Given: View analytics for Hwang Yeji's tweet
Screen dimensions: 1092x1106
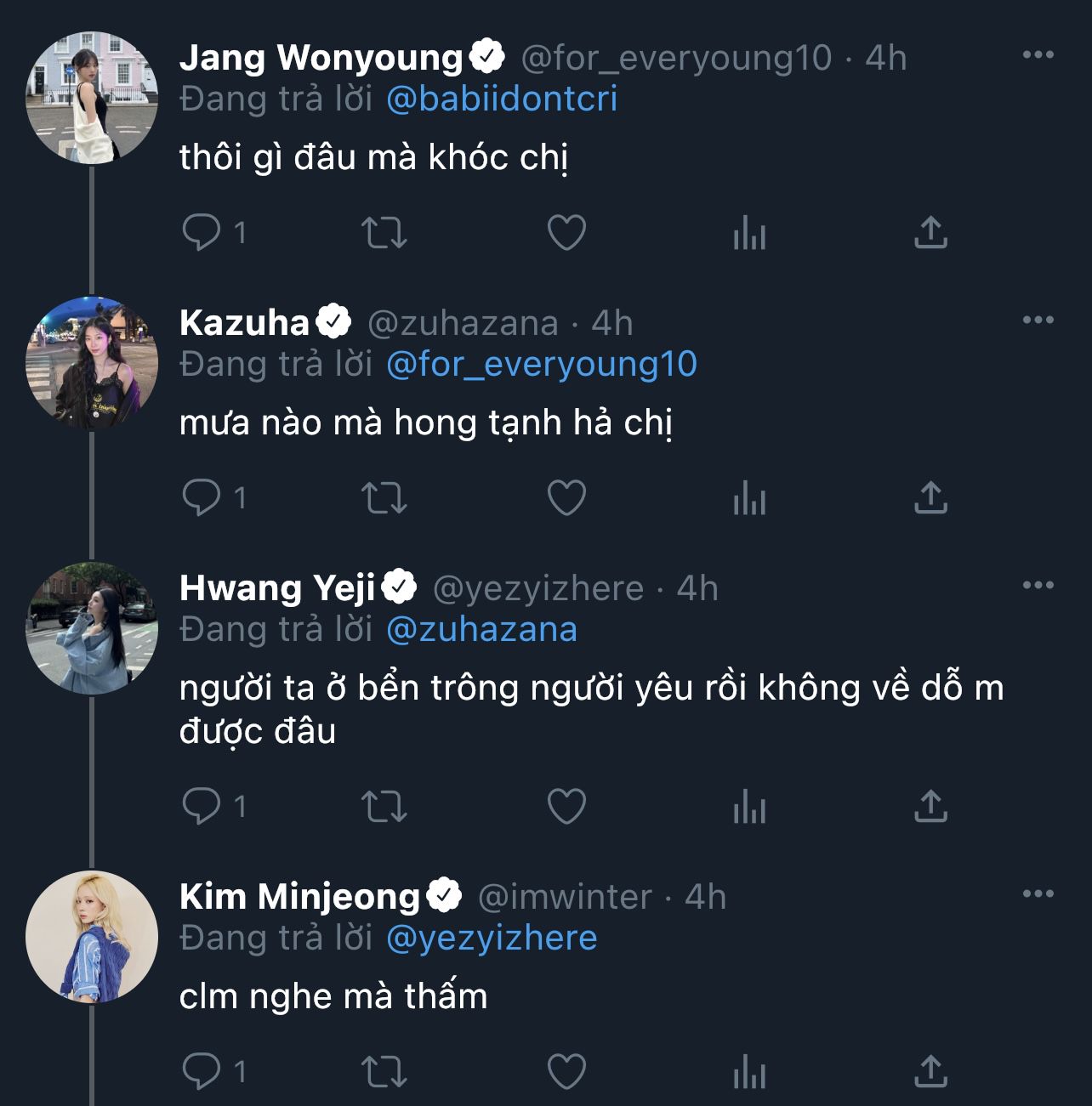Looking at the screenshot, I should (749, 806).
